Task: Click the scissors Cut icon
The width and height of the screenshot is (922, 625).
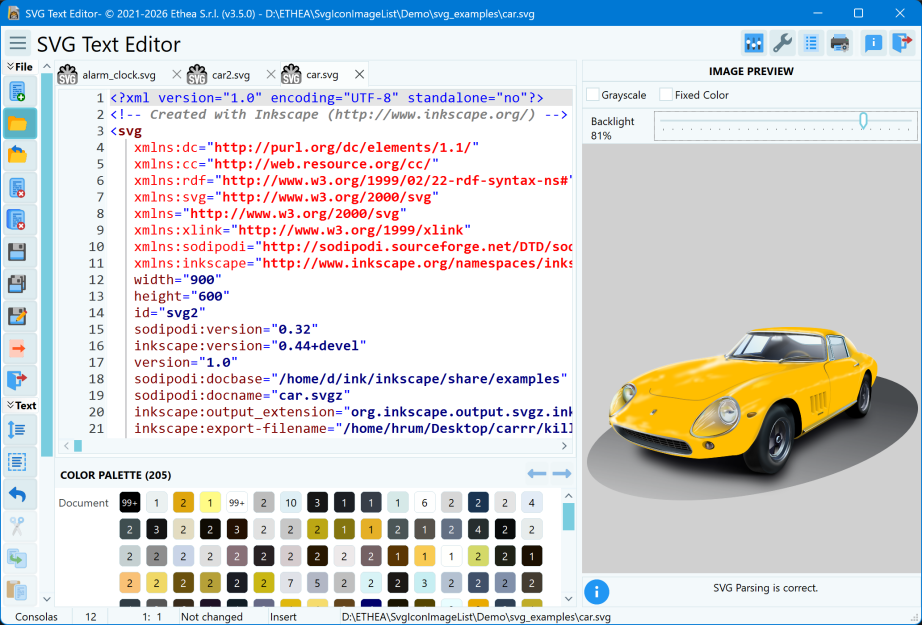Action: 18,526
